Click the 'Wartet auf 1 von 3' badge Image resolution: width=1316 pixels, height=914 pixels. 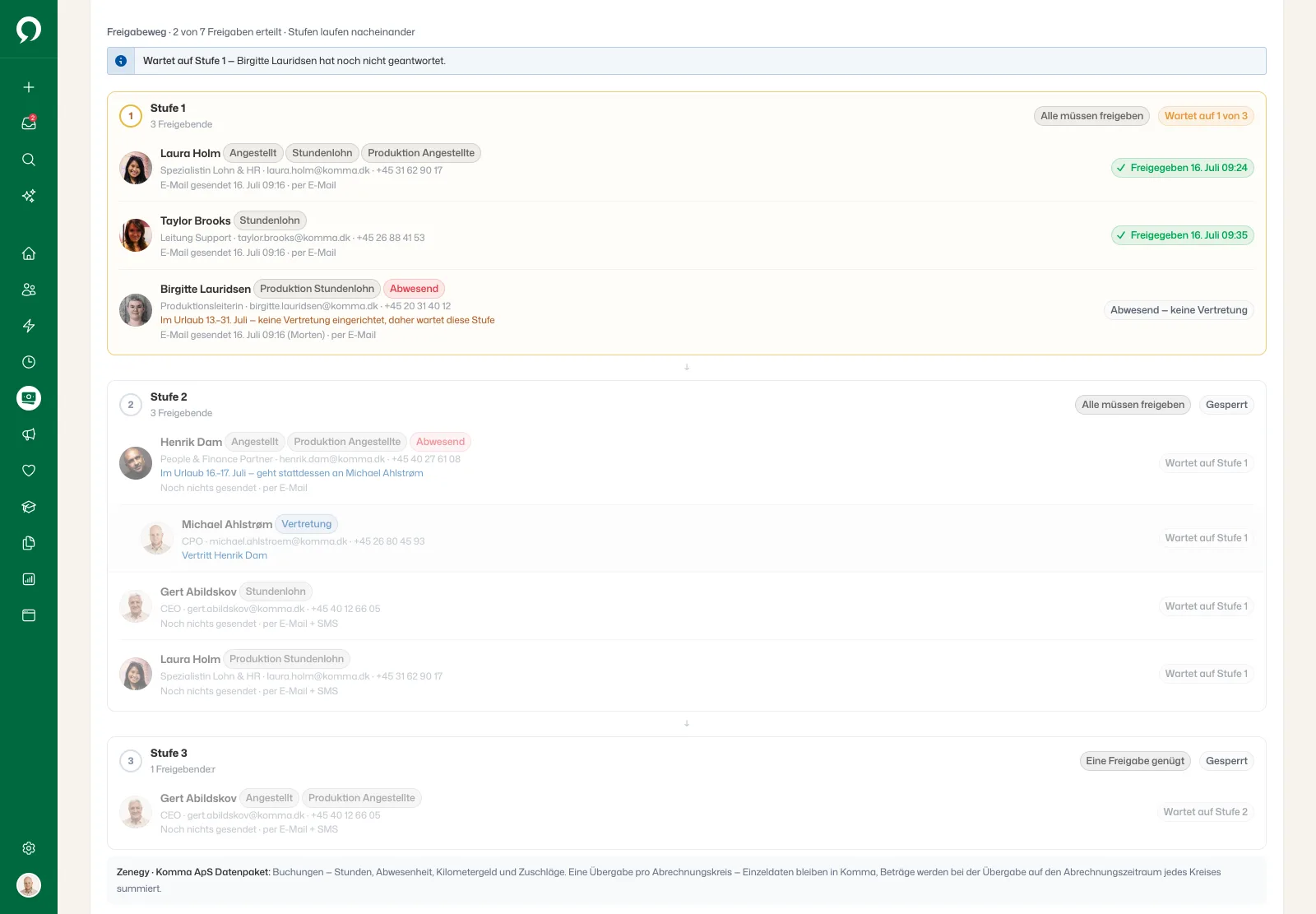click(1206, 116)
